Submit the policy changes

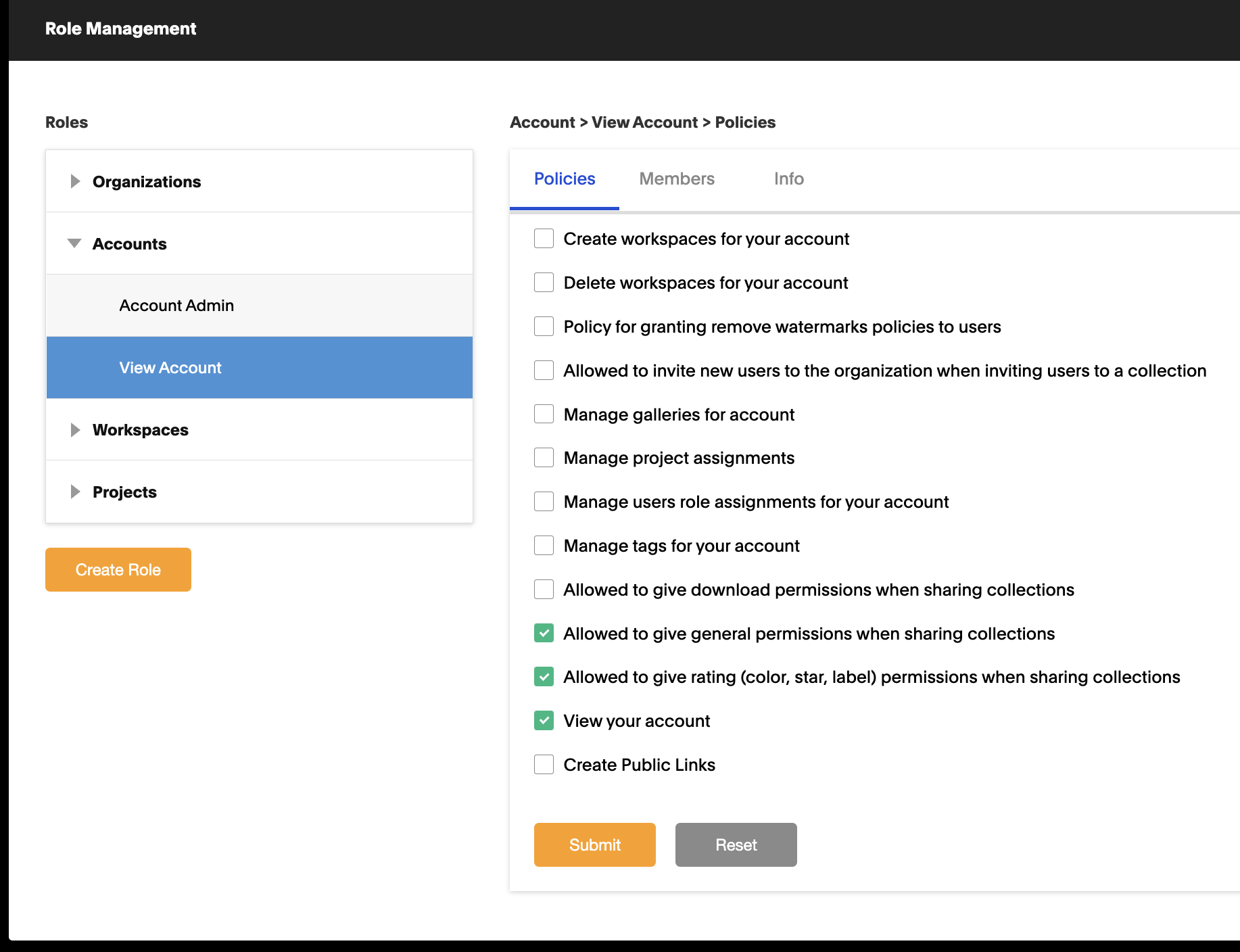tap(595, 844)
